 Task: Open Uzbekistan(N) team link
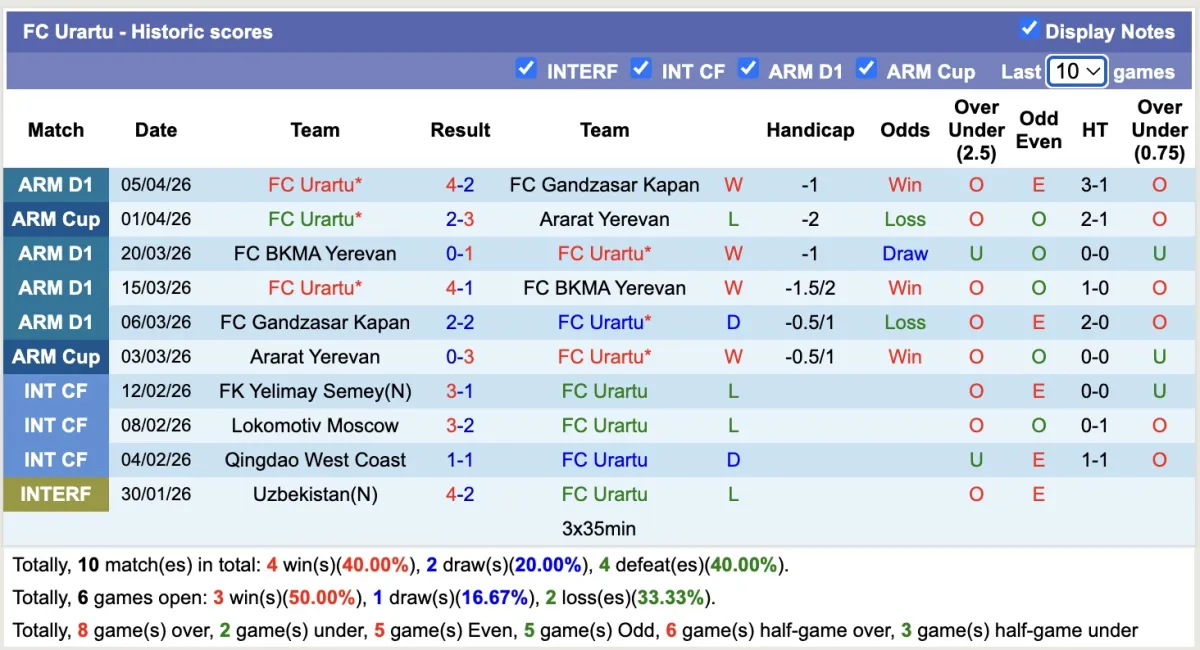coord(315,494)
